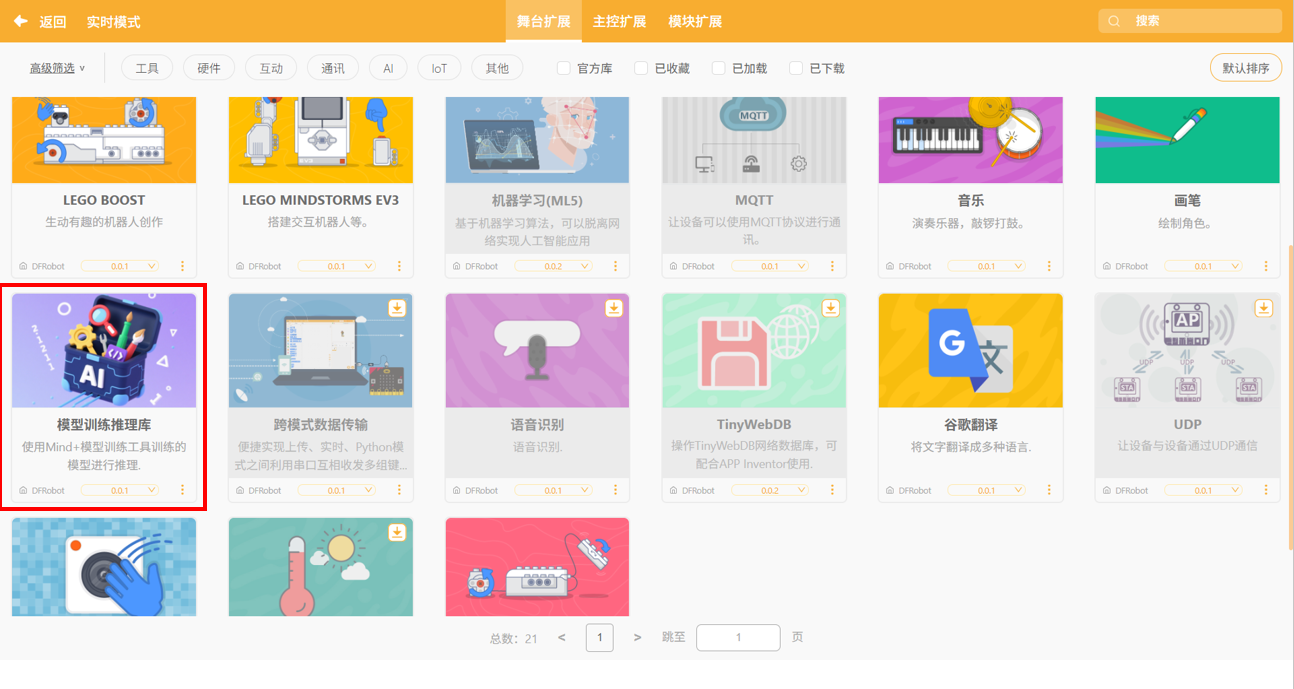Screen dimensions: 1294x689
Task: Filter by the AI category button
Action: point(388,68)
